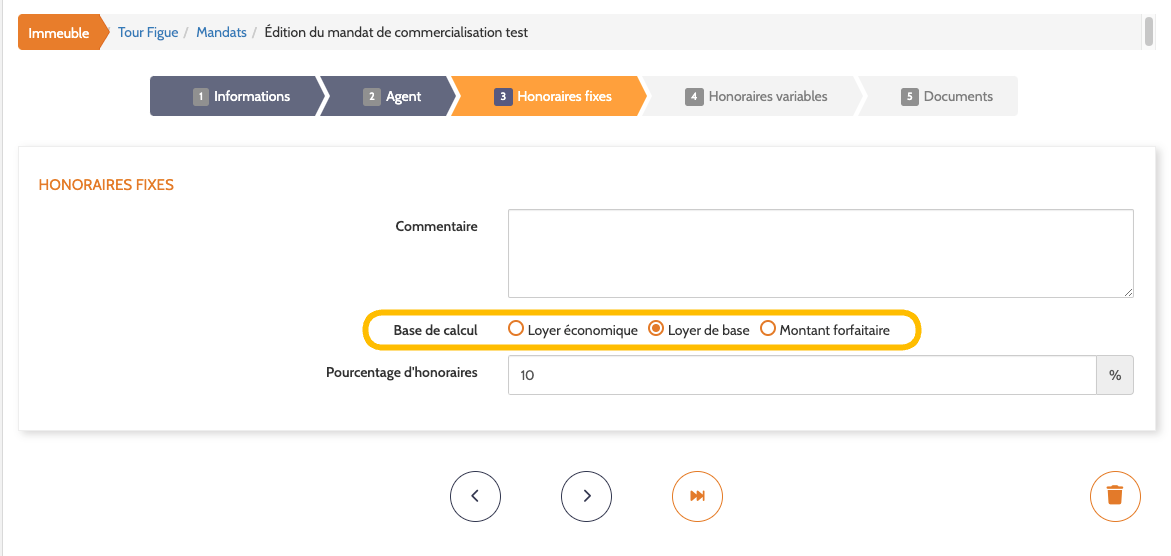Choose the Montant forfaitaire radio option
The image size is (1171, 556).
[768, 328]
